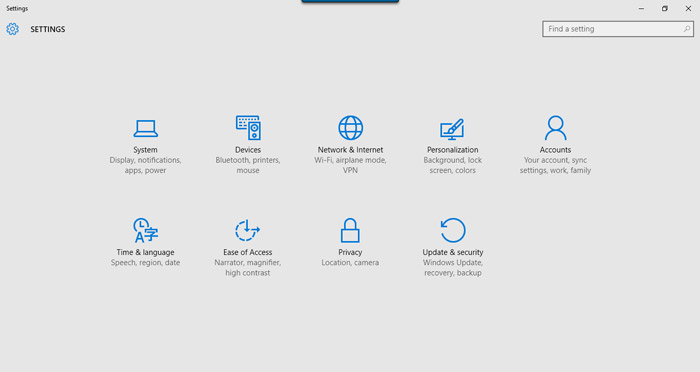Click the search magnifier icon
Screen dimensions: 700x372
pyautogui.click(x=687, y=29)
